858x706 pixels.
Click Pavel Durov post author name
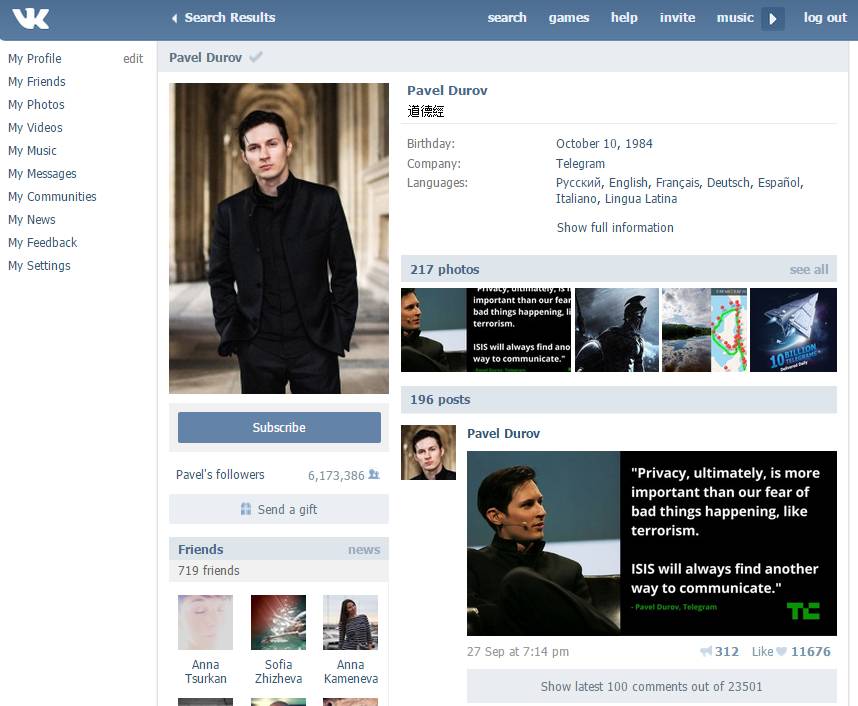[x=503, y=433]
